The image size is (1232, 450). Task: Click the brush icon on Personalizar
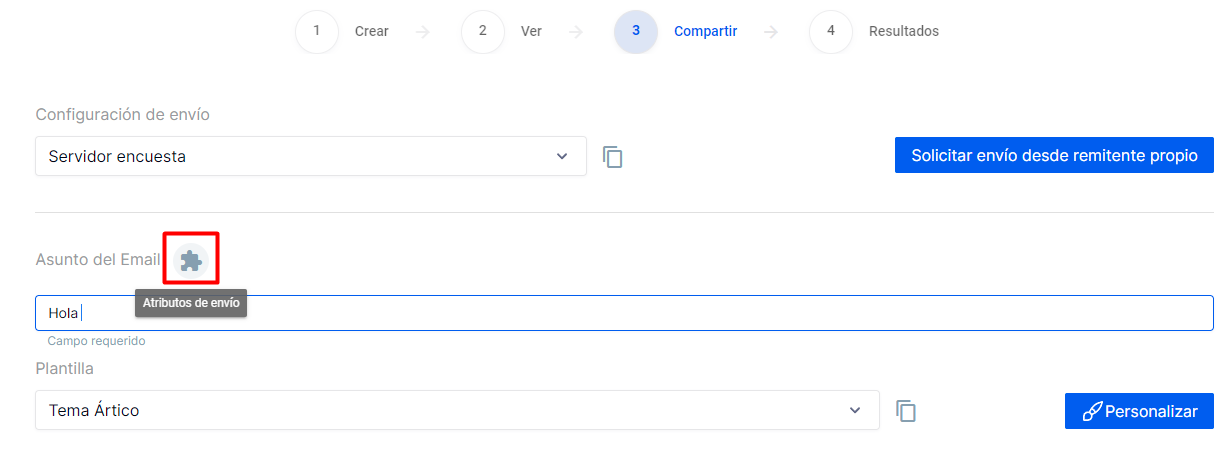click(x=1091, y=411)
